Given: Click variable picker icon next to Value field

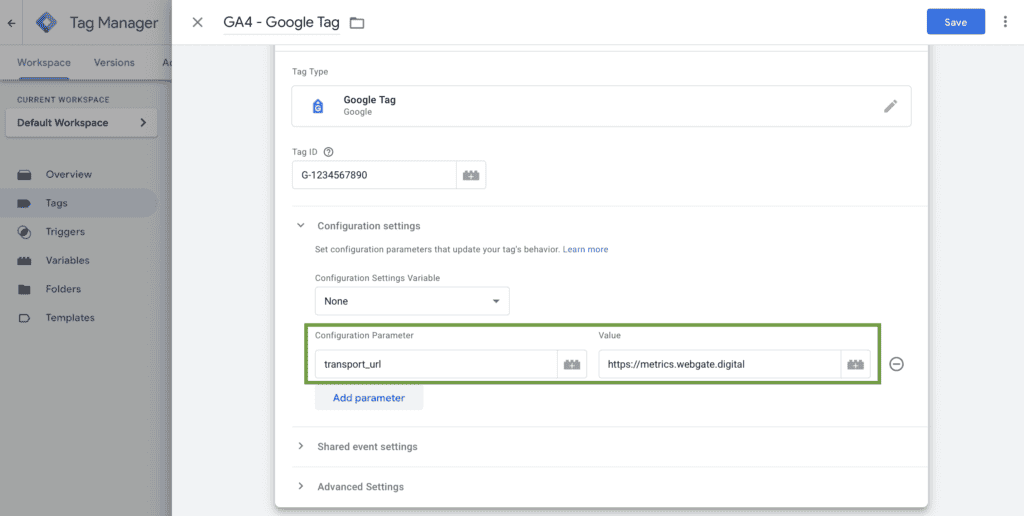Looking at the screenshot, I should click(x=855, y=365).
